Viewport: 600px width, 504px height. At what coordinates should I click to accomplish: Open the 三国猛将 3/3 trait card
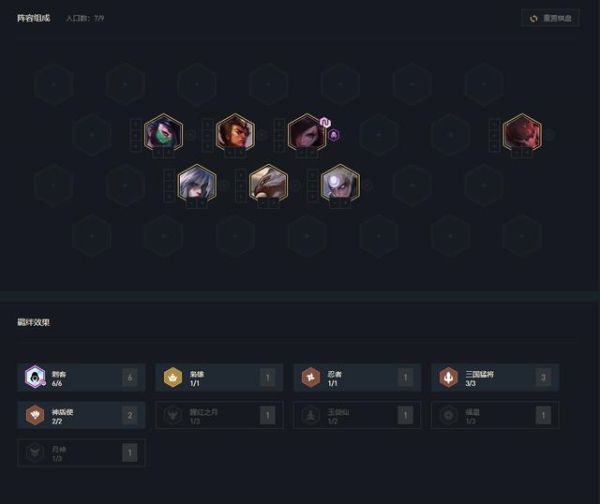point(495,378)
